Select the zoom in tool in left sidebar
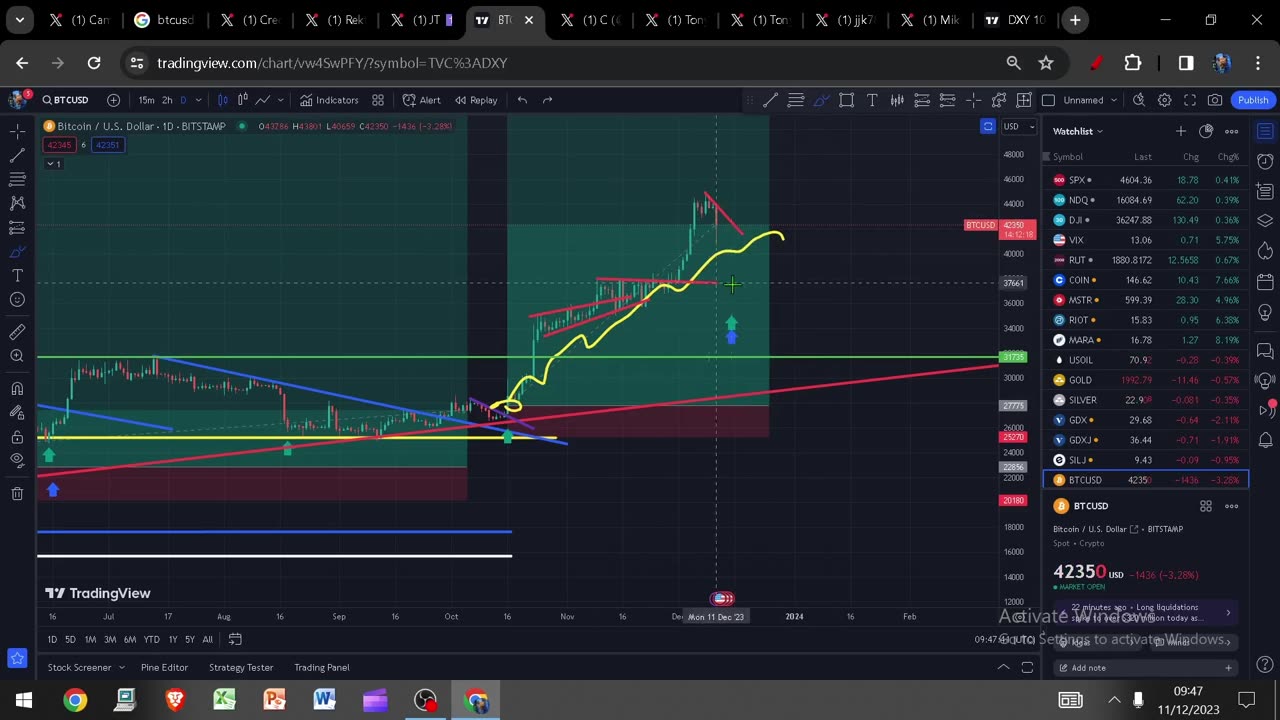The image size is (1280, 720). point(17,356)
